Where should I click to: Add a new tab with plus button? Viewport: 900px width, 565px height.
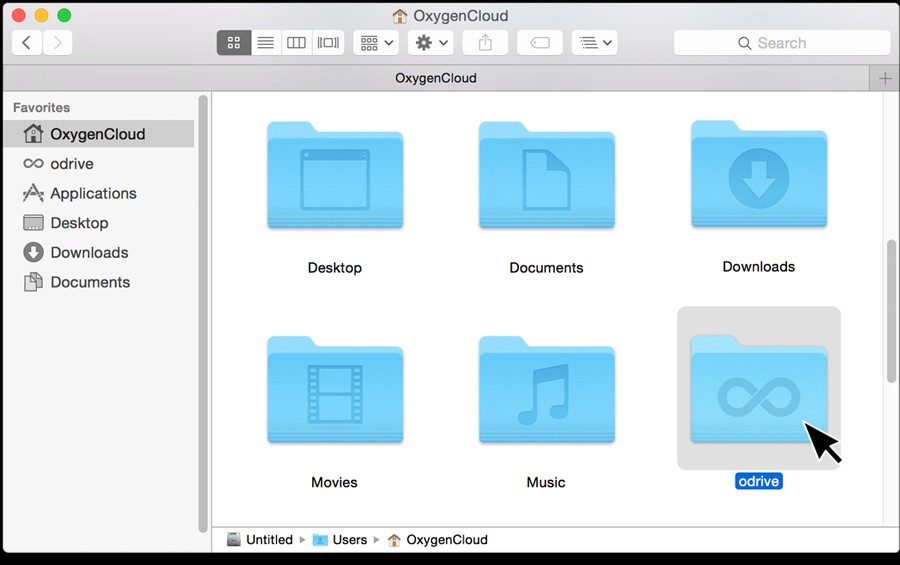(x=884, y=78)
